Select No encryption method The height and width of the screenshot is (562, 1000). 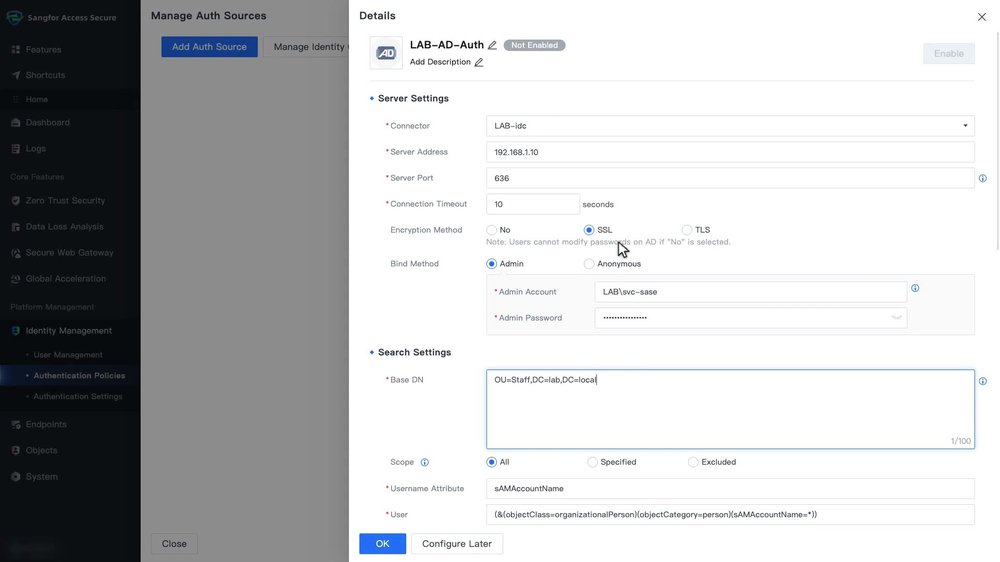point(491,230)
